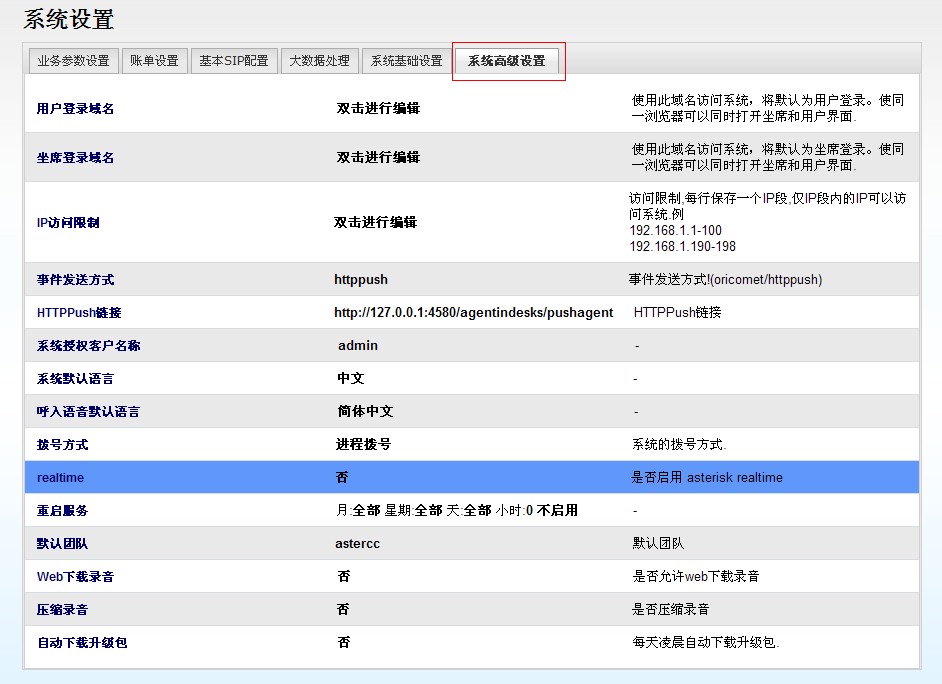Click the edit field for IP访问限制

pyautogui.click(x=375, y=222)
